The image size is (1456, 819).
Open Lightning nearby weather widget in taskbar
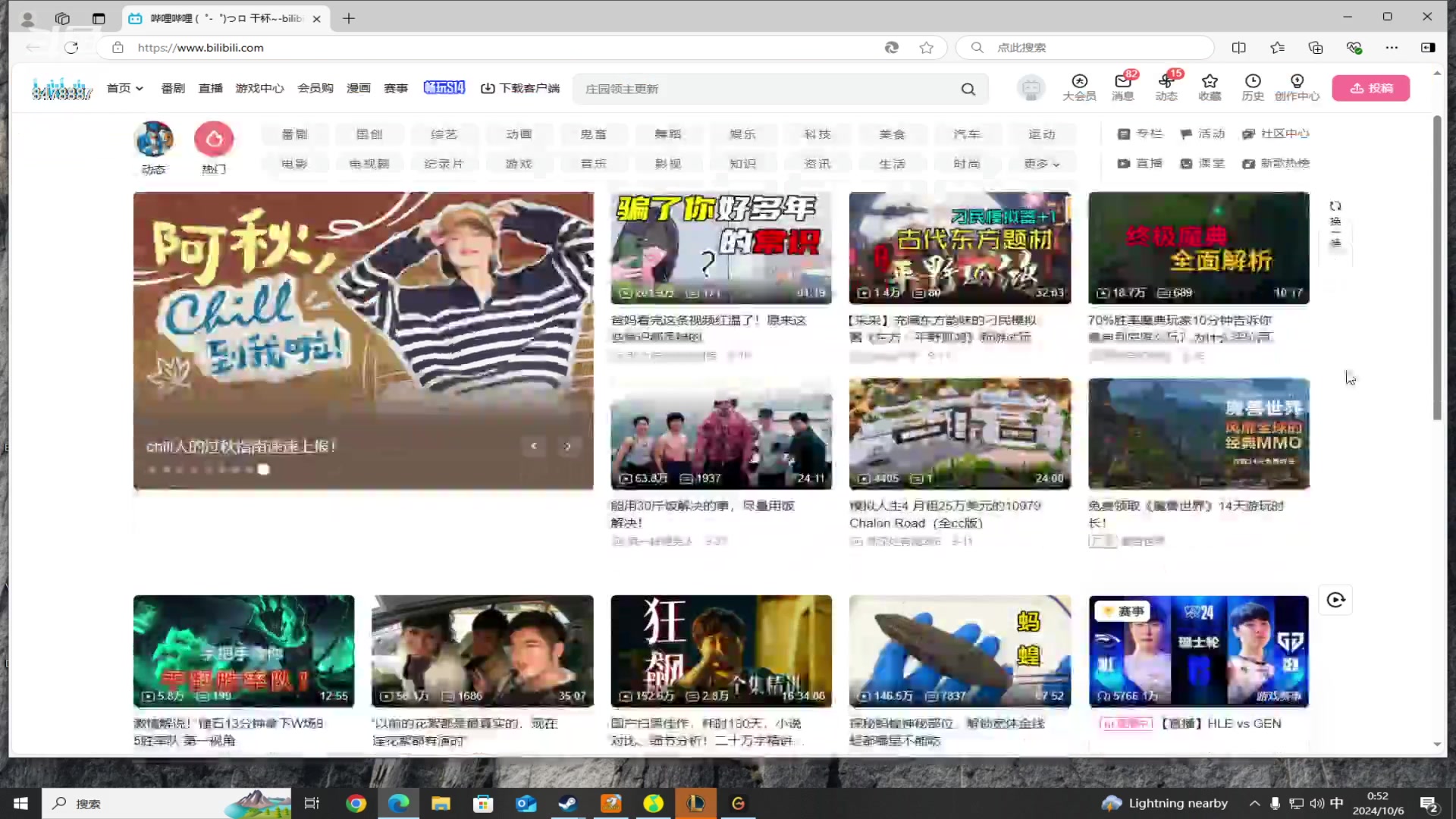[1165, 803]
